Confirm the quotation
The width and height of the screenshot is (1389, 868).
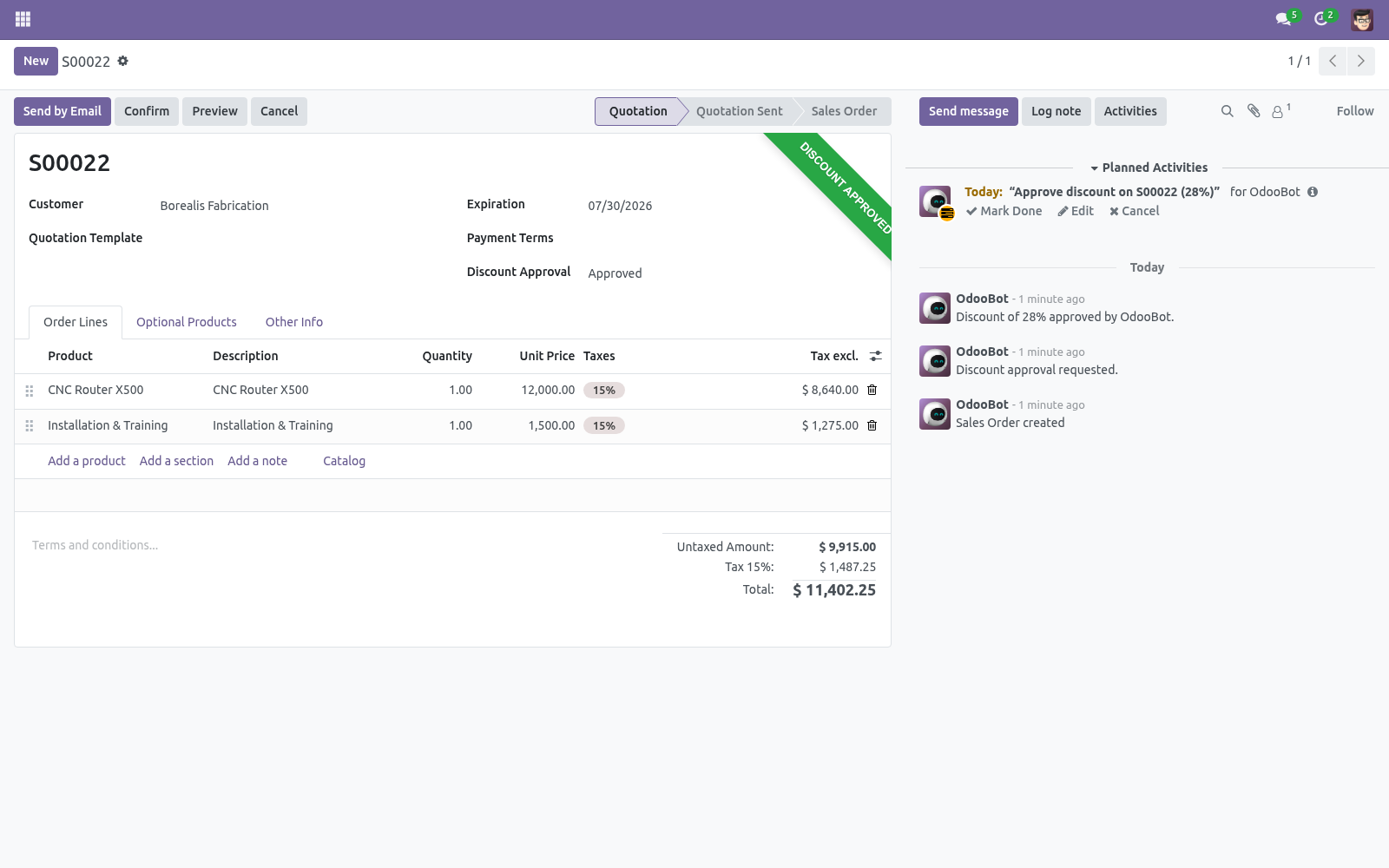click(x=147, y=111)
